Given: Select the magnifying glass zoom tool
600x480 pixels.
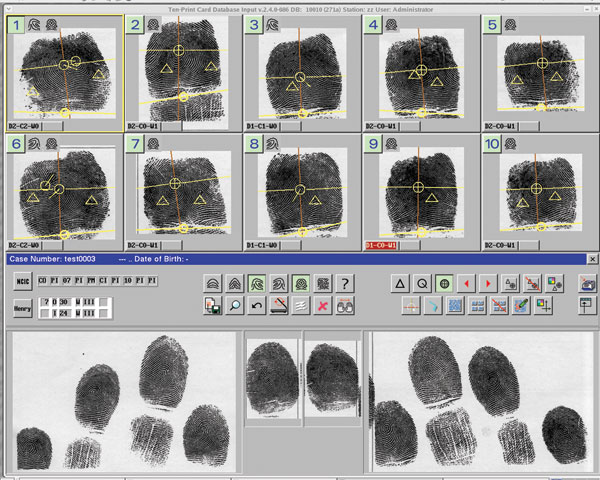Looking at the screenshot, I should click(234, 305).
